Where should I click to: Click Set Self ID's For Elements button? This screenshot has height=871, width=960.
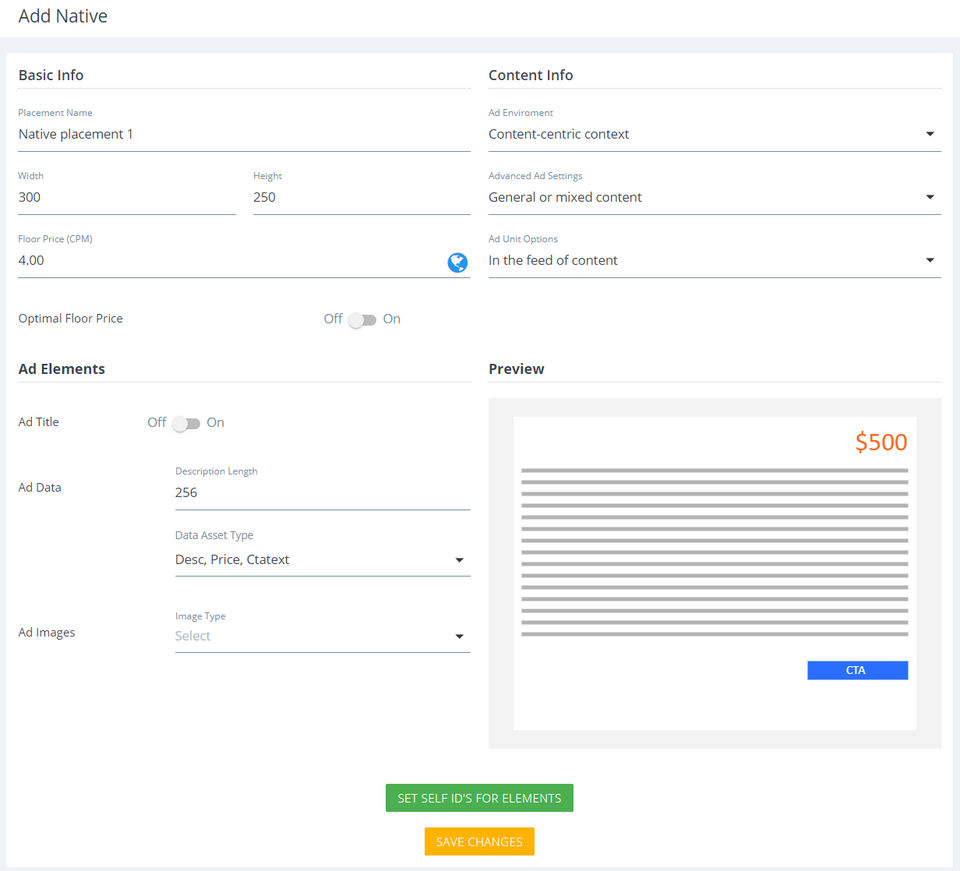point(479,798)
